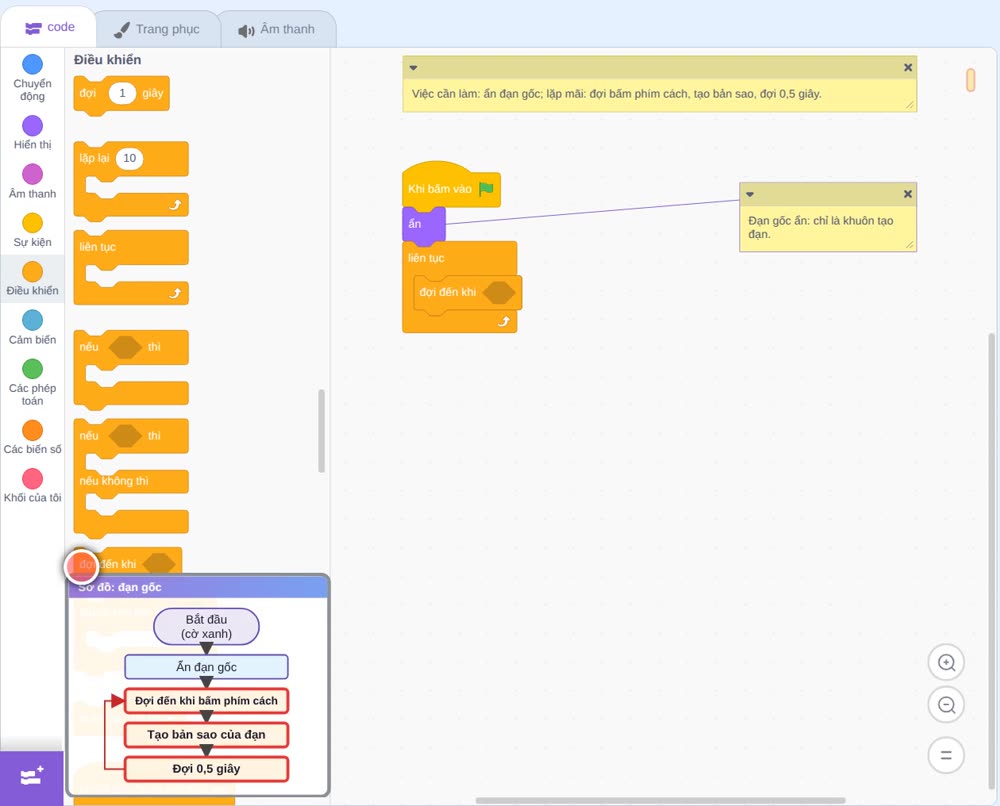This screenshot has width=1000, height=806.
Task: Close the 'Đạn gốc ẩn' comment
Action: coord(908,194)
